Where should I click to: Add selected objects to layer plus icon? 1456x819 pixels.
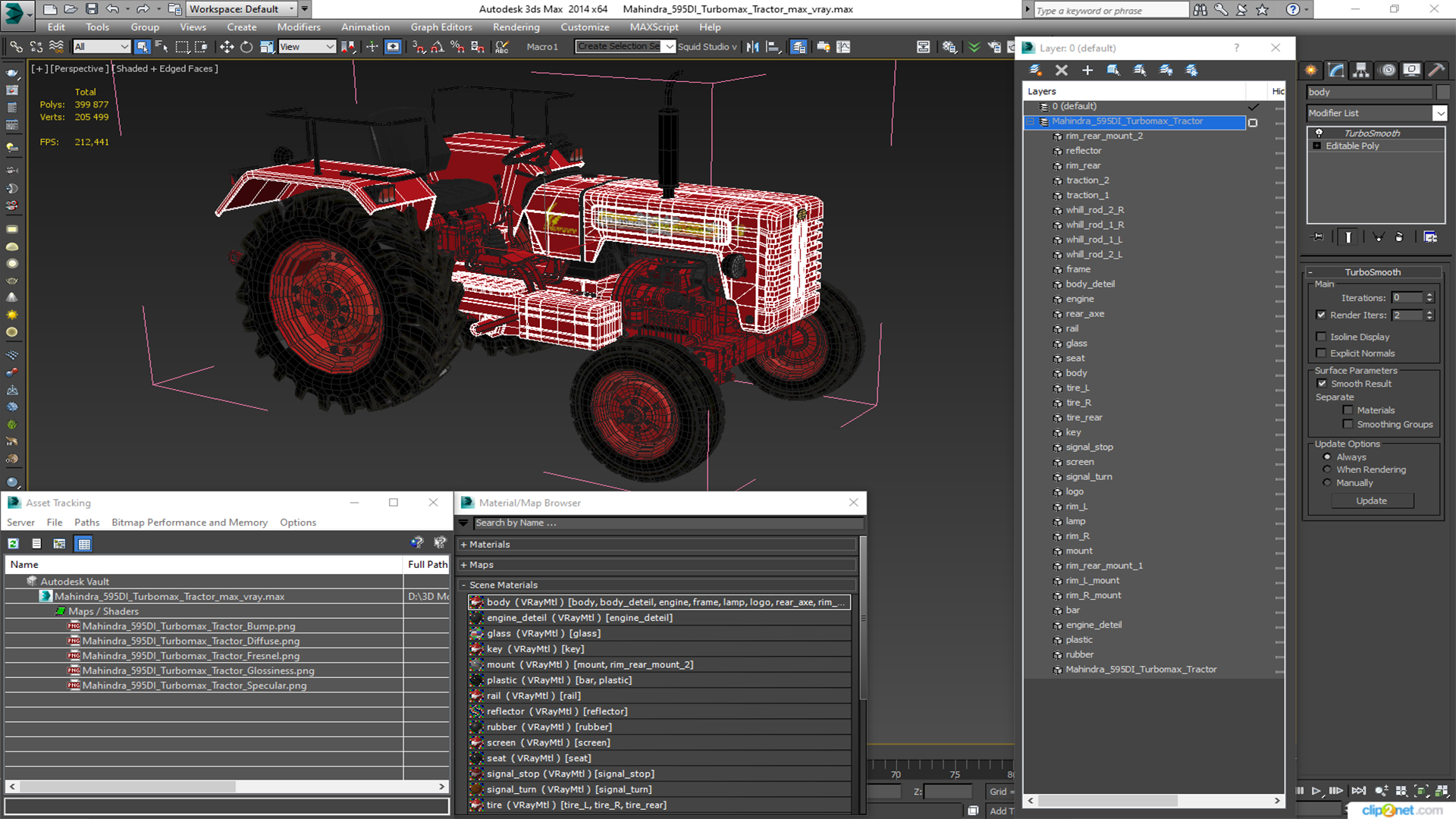1087,70
